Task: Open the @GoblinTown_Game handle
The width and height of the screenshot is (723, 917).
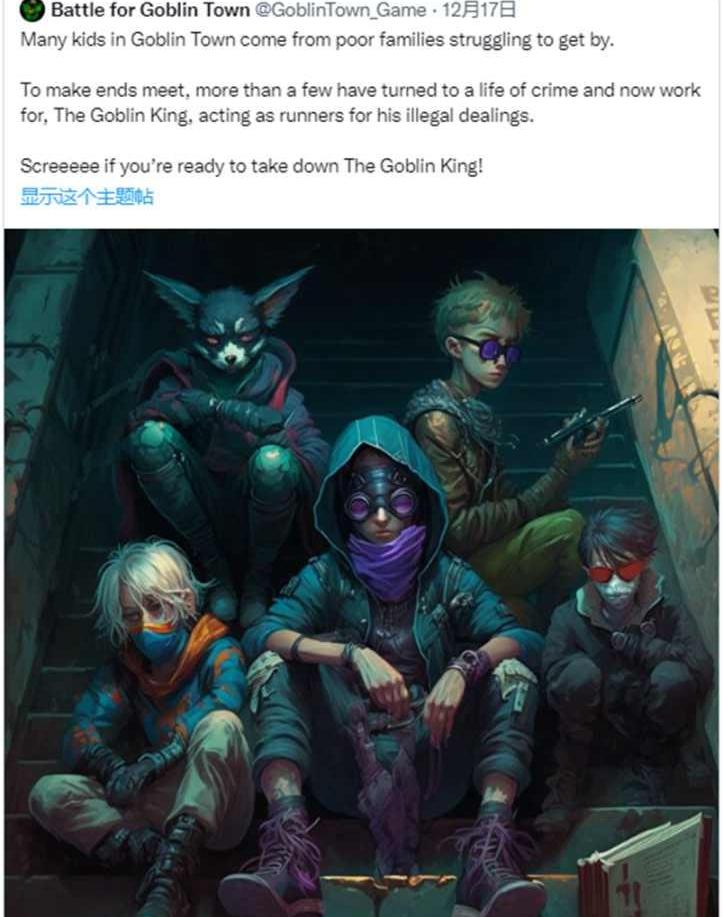Action: click(x=341, y=9)
